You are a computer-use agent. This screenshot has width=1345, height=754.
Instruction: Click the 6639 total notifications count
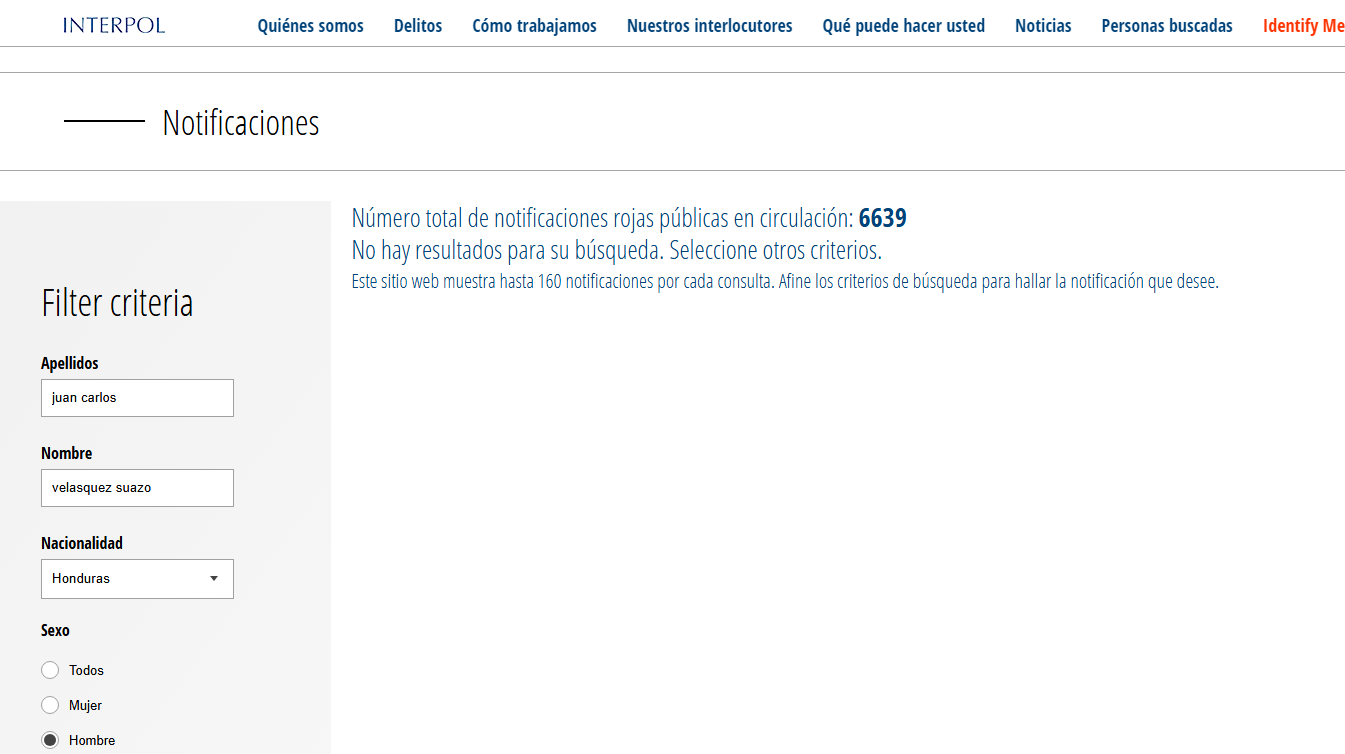click(882, 219)
